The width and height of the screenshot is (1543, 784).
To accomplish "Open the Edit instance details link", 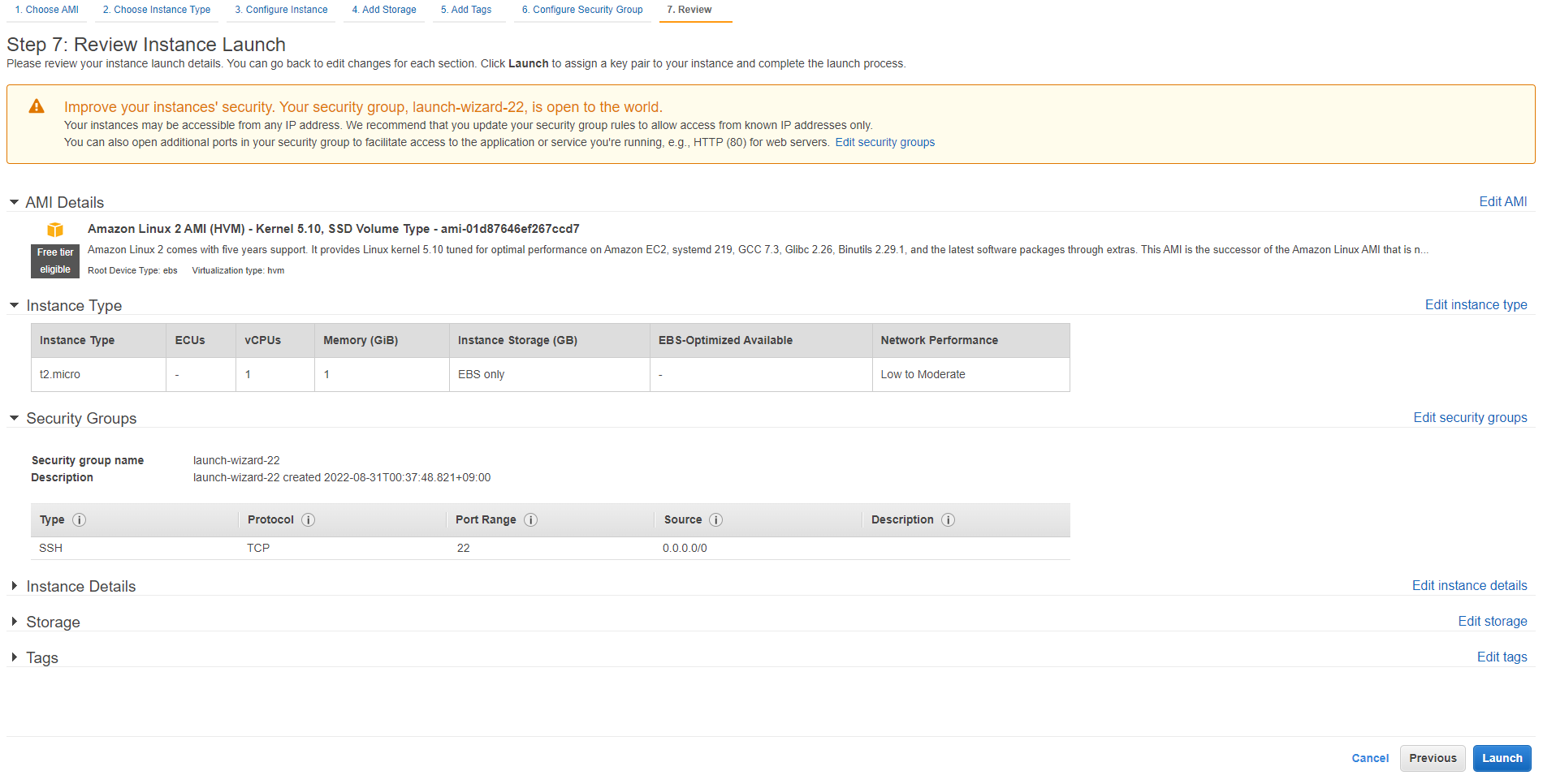I will click(1470, 585).
